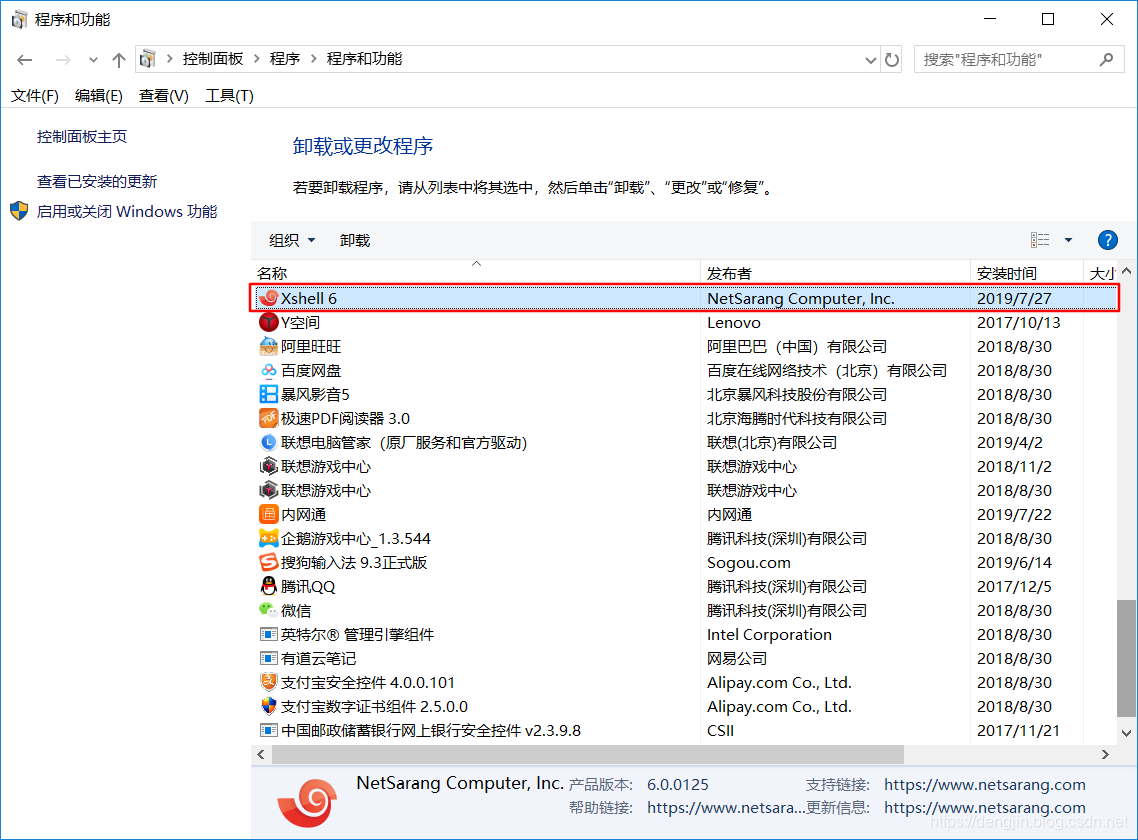This screenshot has width=1138, height=840.
Task: Click the change view layout icon
Action: pos(1040,240)
